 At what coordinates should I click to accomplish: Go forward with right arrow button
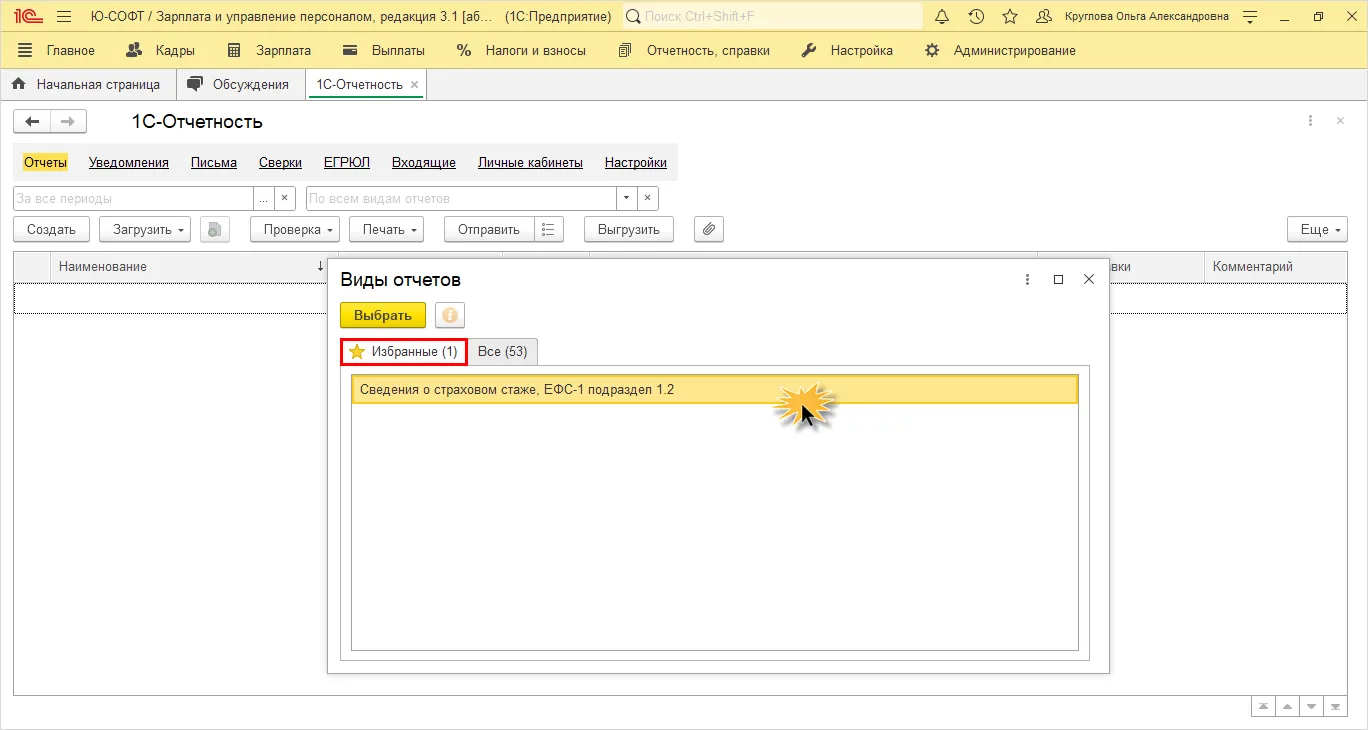pyautogui.click(x=68, y=121)
